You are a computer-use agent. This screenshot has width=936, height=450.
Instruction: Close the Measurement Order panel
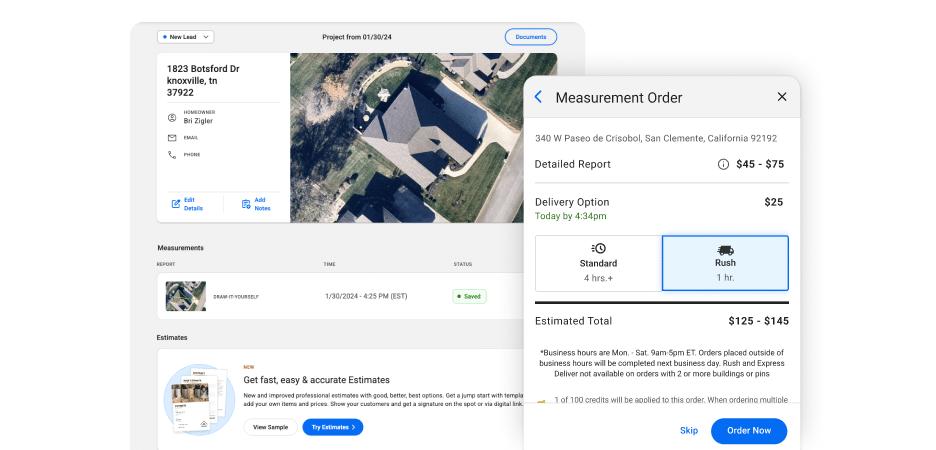782,97
